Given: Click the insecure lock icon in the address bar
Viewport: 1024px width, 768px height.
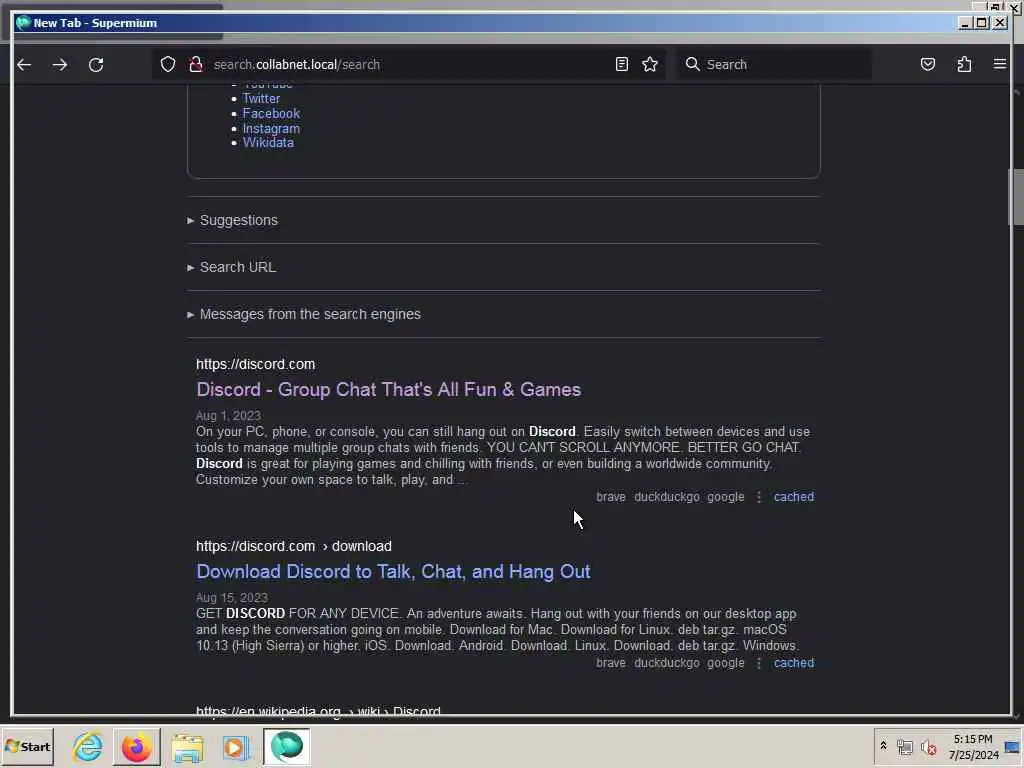Looking at the screenshot, I should (195, 64).
